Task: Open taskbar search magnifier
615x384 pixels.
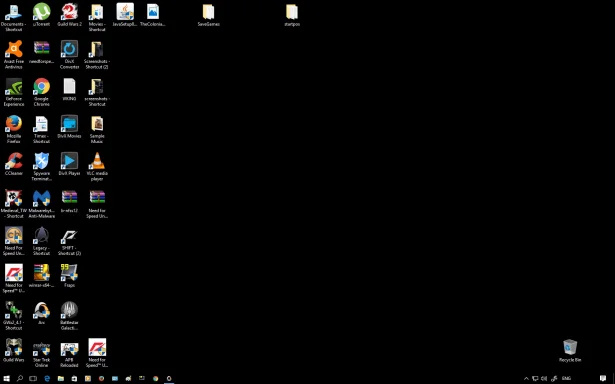Action: pyautogui.click(x=20, y=379)
